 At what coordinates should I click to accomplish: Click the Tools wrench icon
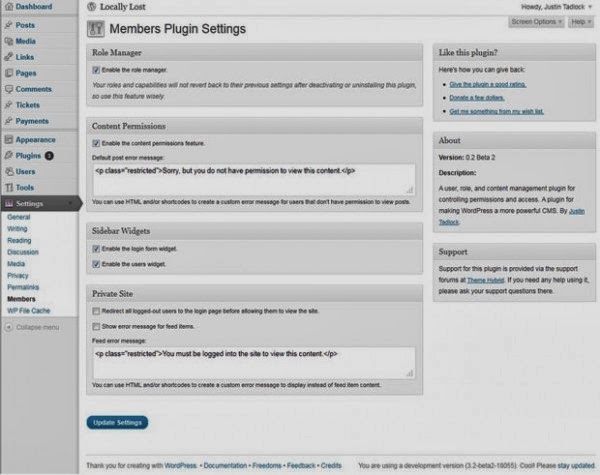point(9,188)
